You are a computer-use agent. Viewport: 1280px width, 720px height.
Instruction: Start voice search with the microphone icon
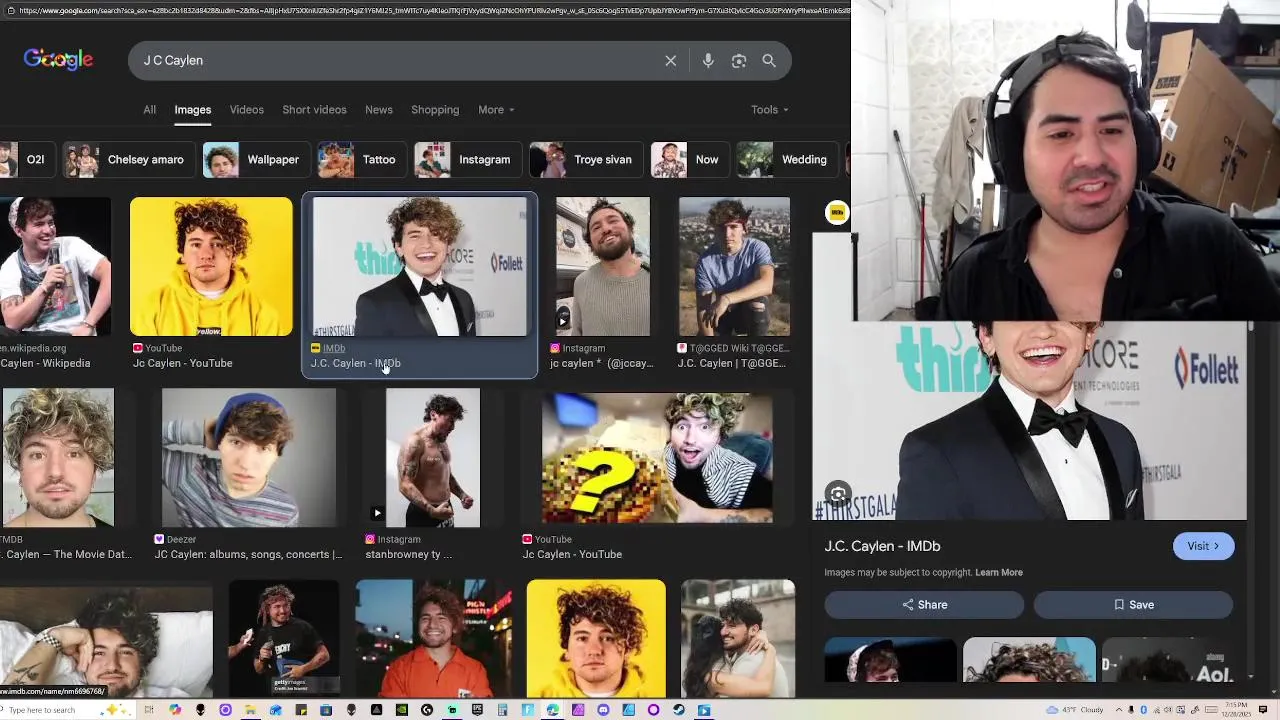coord(708,61)
